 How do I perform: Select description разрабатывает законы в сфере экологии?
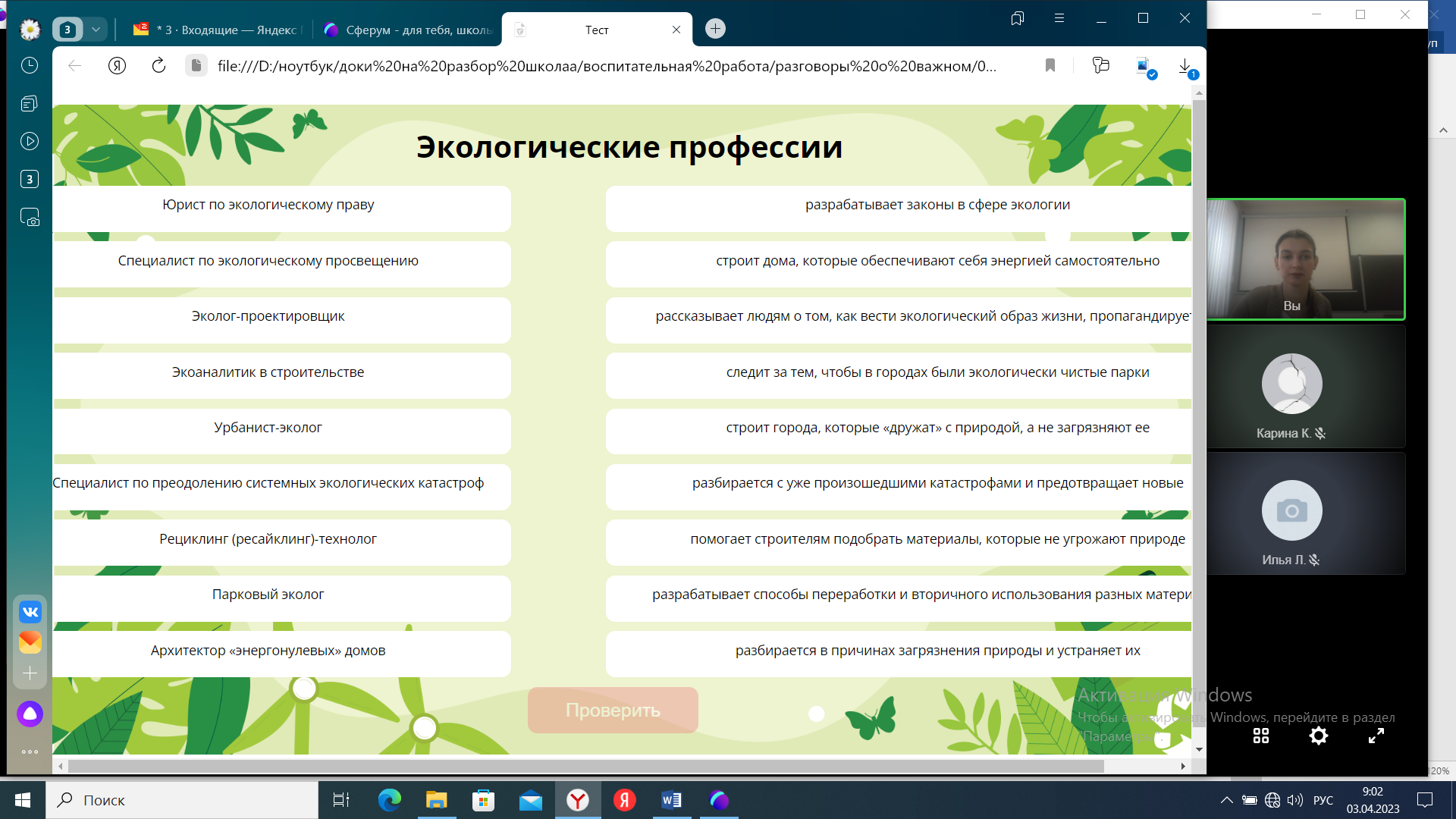pos(899,209)
